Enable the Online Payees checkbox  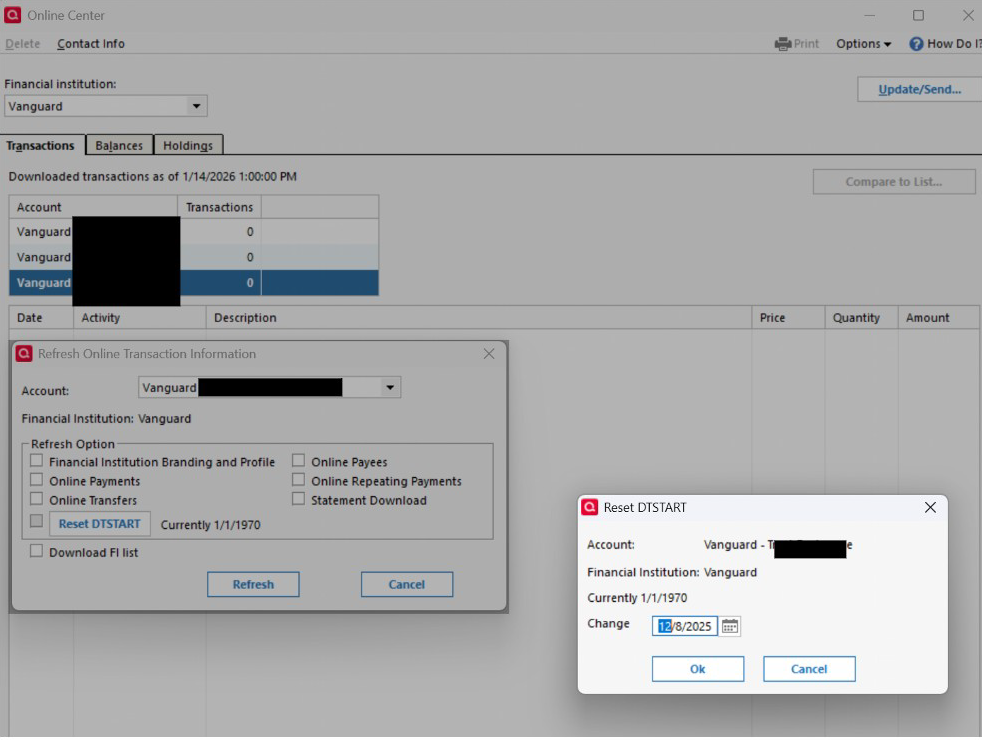pyautogui.click(x=298, y=461)
